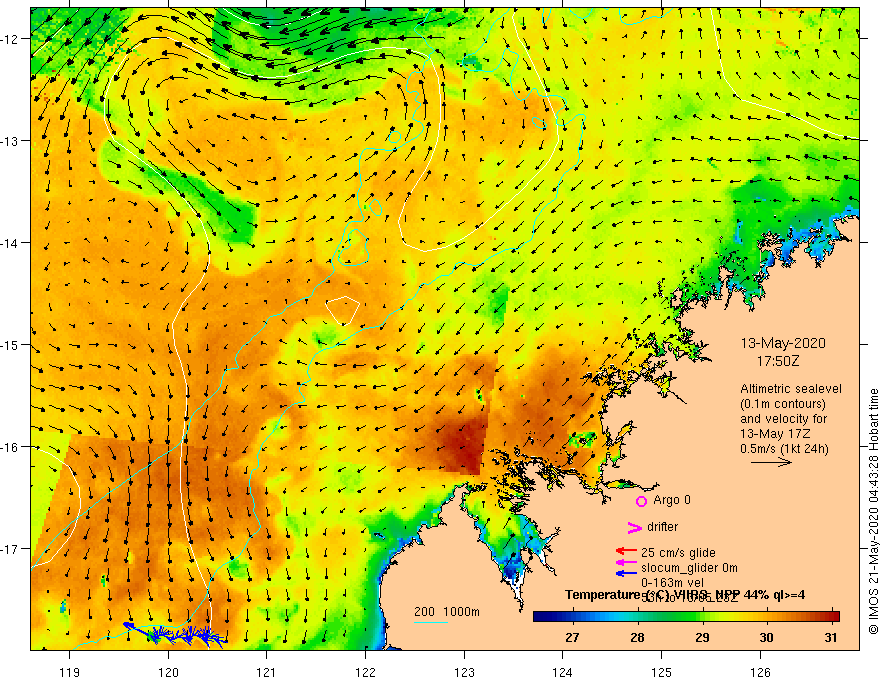The width and height of the screenshot is (880, 680).
Task: Click the '0.5m/s (1kt 24h)' text
Action: click(784, 449)
